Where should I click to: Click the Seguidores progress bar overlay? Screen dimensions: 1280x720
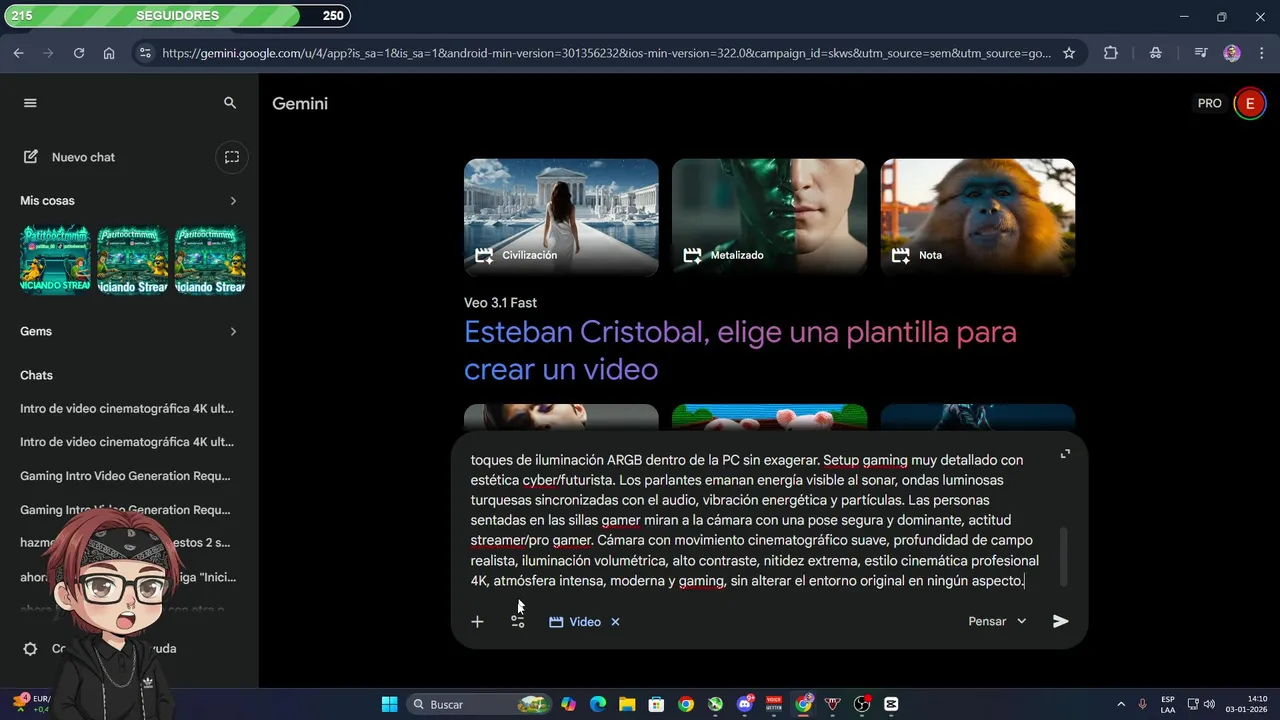pyautogui.click(x=178, y=16)
